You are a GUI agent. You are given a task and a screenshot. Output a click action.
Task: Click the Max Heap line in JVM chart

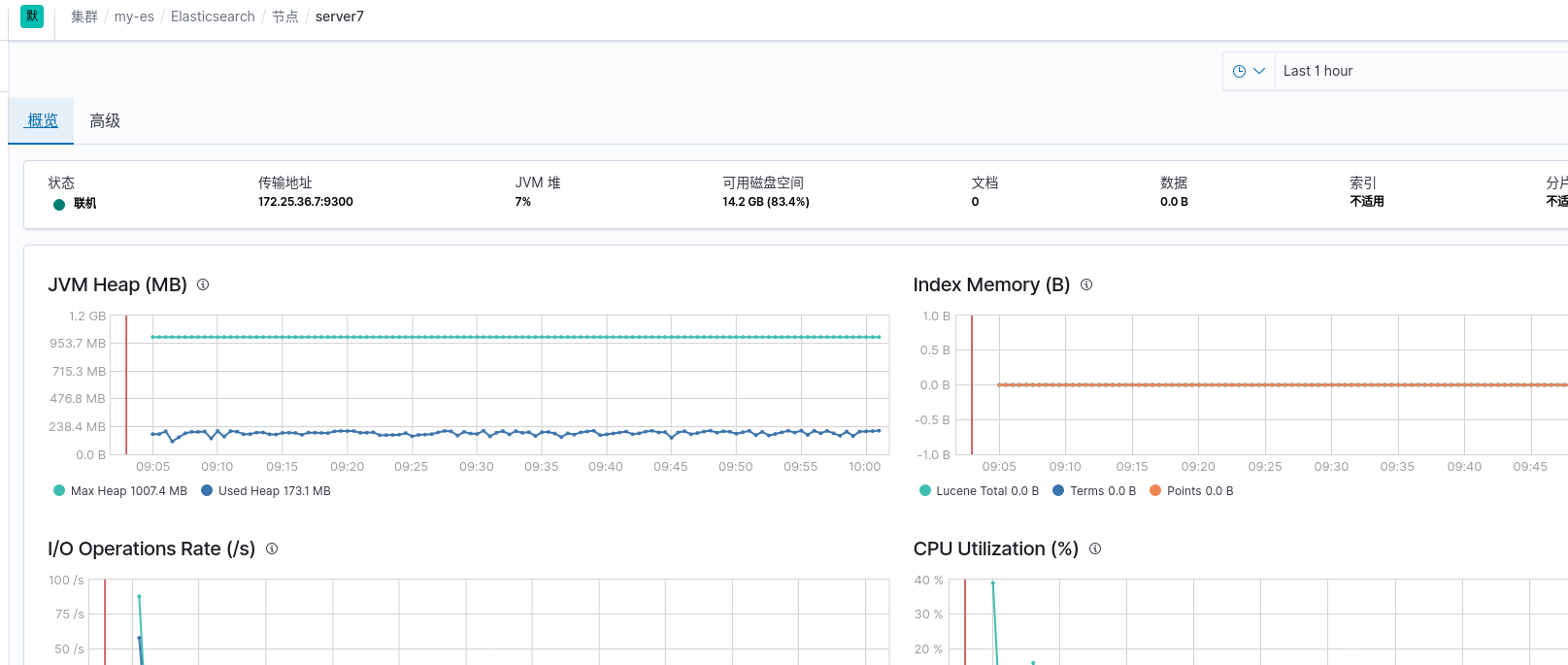click(515, 337)
